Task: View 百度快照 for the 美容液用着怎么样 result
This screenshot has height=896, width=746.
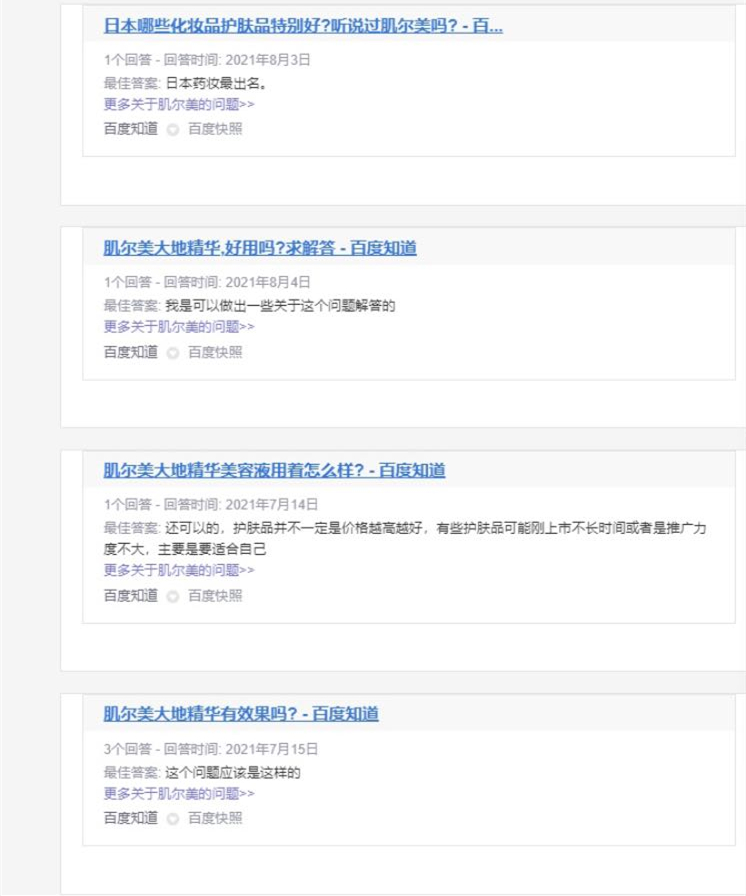Action: click(215, 596)
